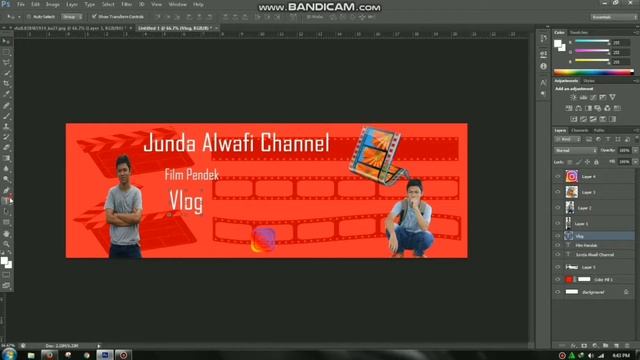
Task: Select the Rectangular Marquee tool
Action: pos(6,52)
